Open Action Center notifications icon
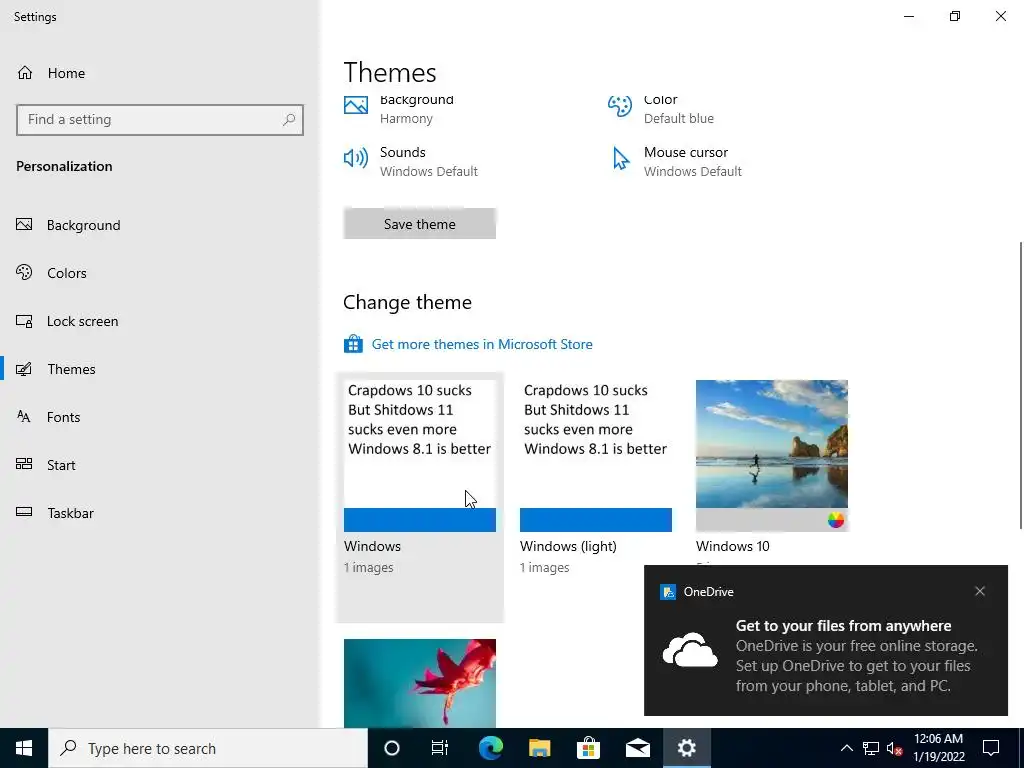This screenshot has width=1024, height=768. coord(991,748)
